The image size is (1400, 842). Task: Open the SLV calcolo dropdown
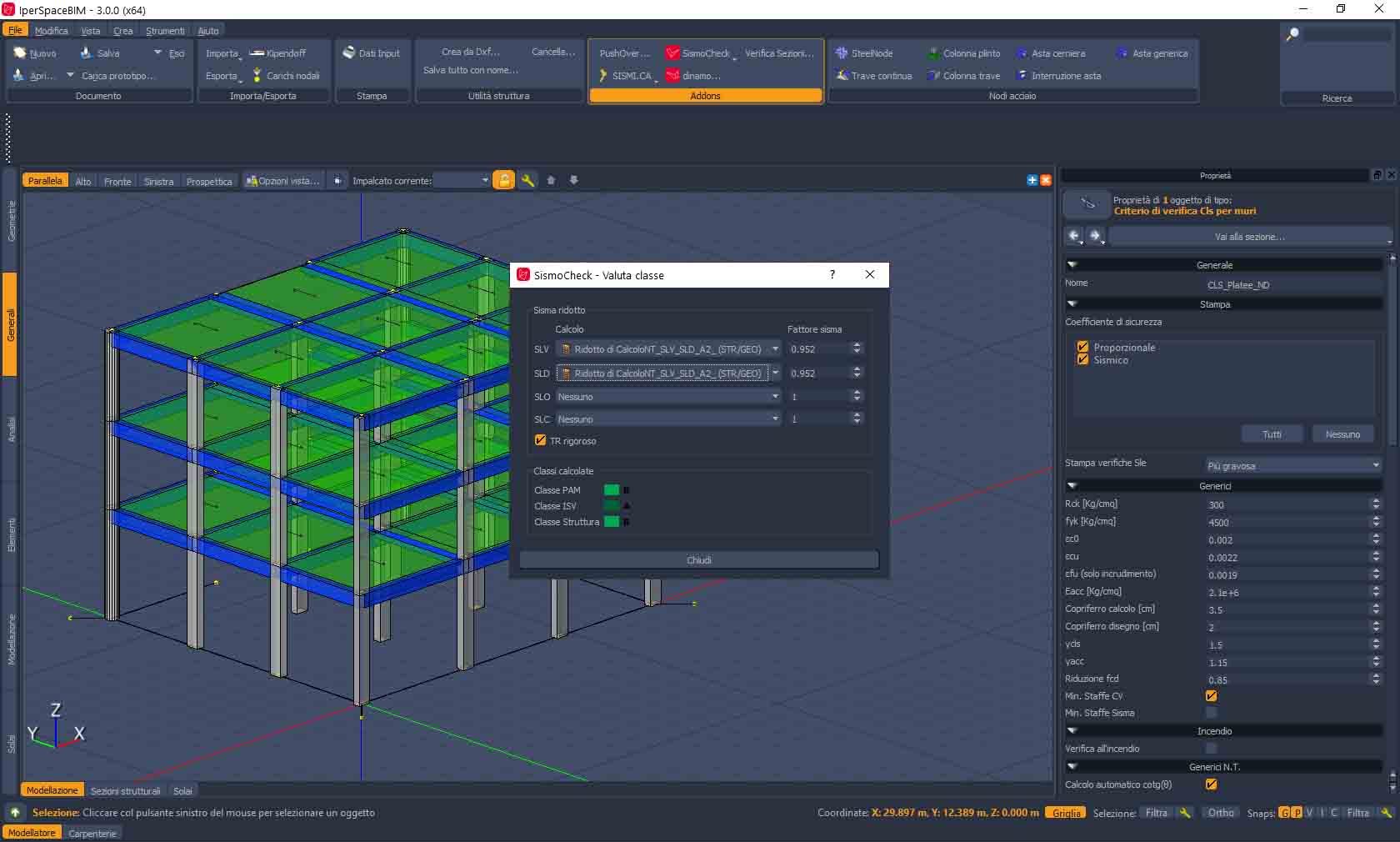(668, 348)
